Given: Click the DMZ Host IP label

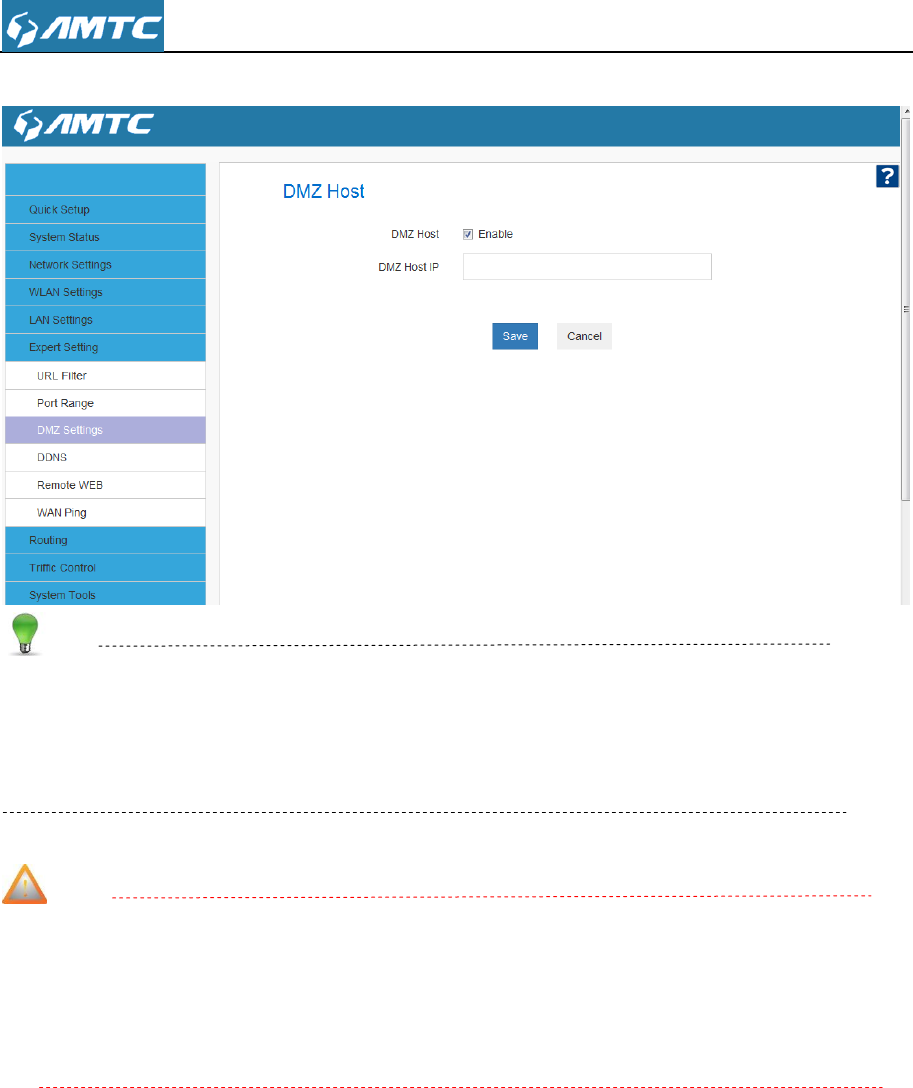Looking at the screenshot, I should [x=409, y=267].
